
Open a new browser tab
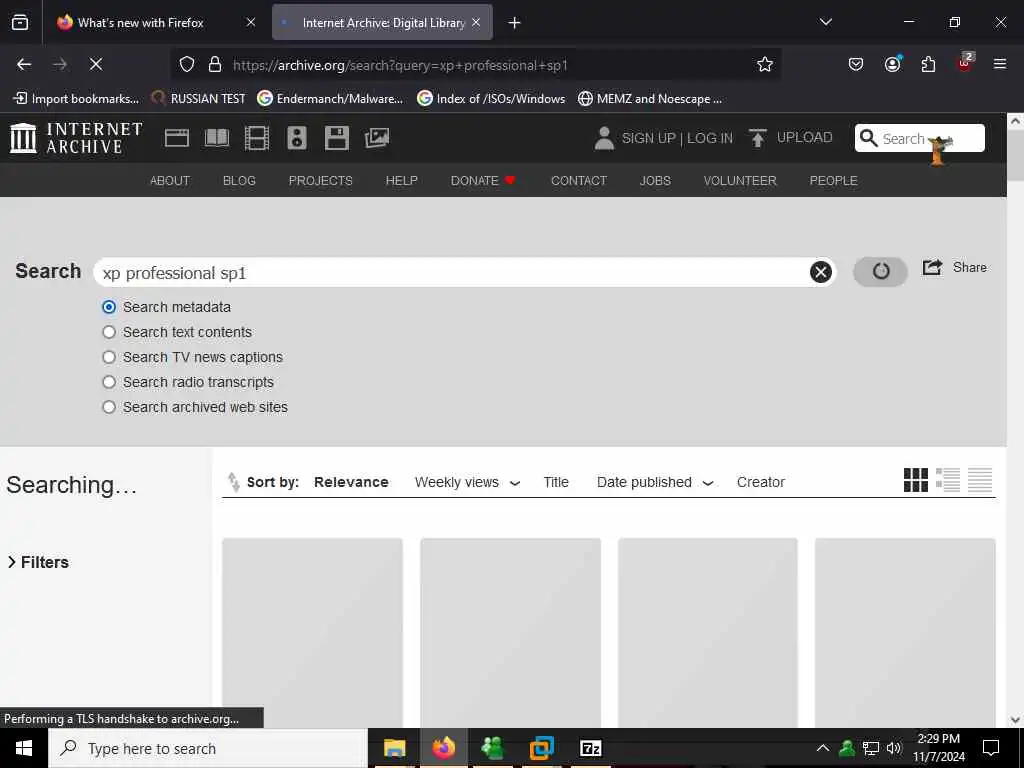[514, 22]
